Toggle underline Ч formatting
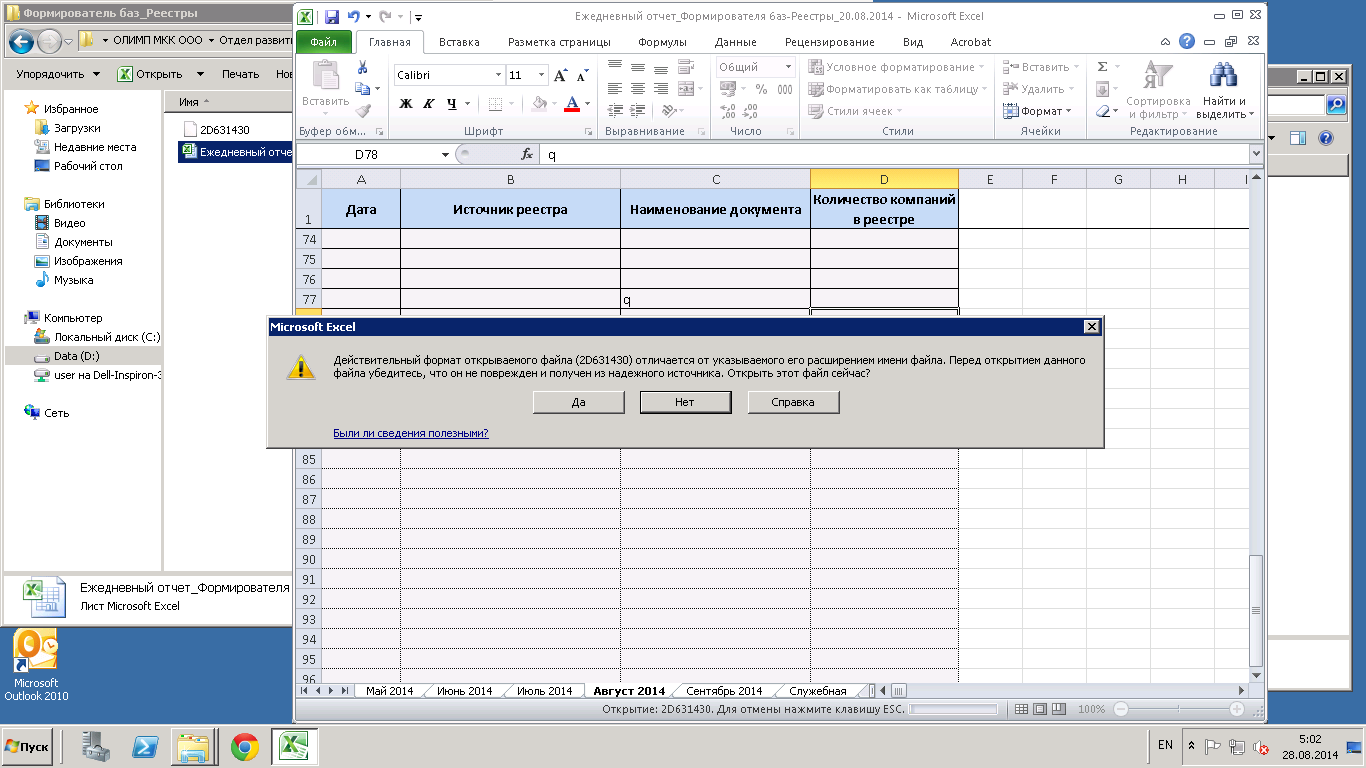Screen dimensions: 1366x768 pyautogui.click(x=452, y=103)
